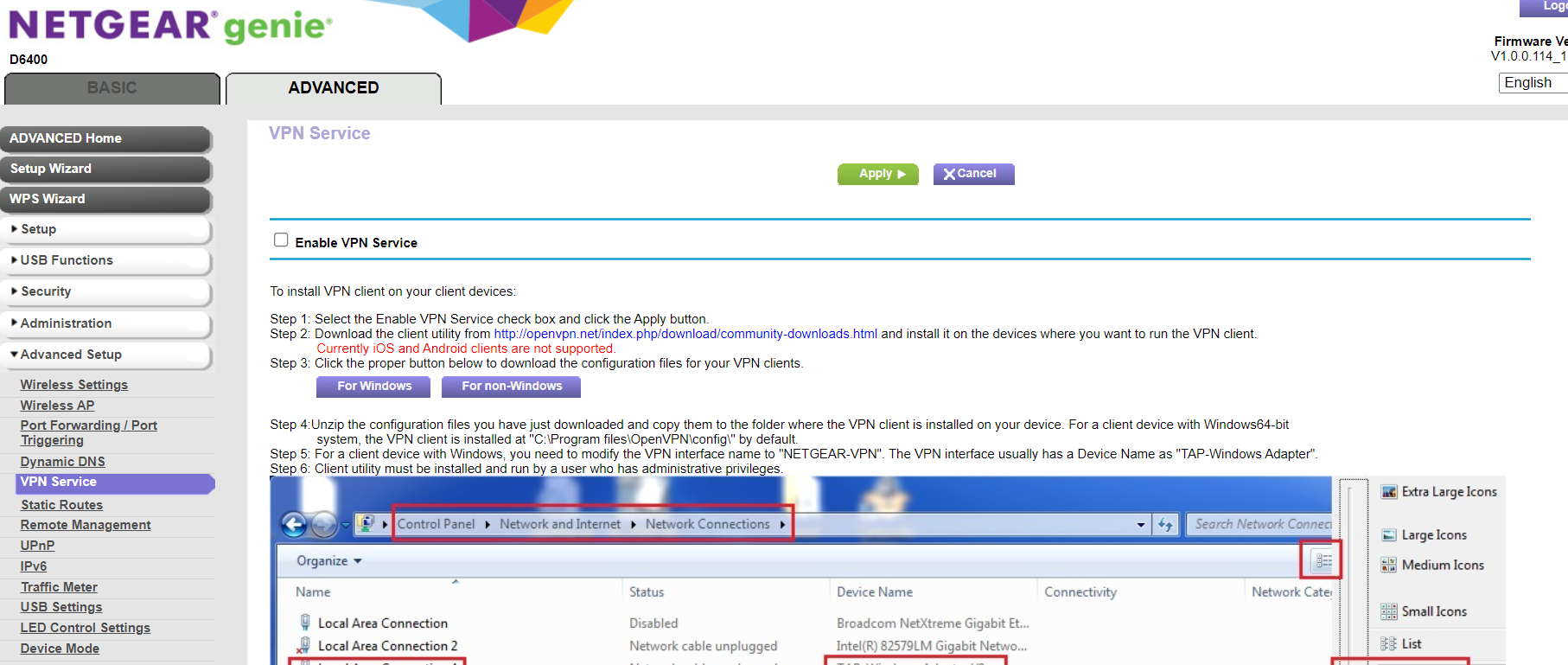Click the Extra Large Icons icon
The width and height of the screenshot is (1568, 665).
[1389, 492]
